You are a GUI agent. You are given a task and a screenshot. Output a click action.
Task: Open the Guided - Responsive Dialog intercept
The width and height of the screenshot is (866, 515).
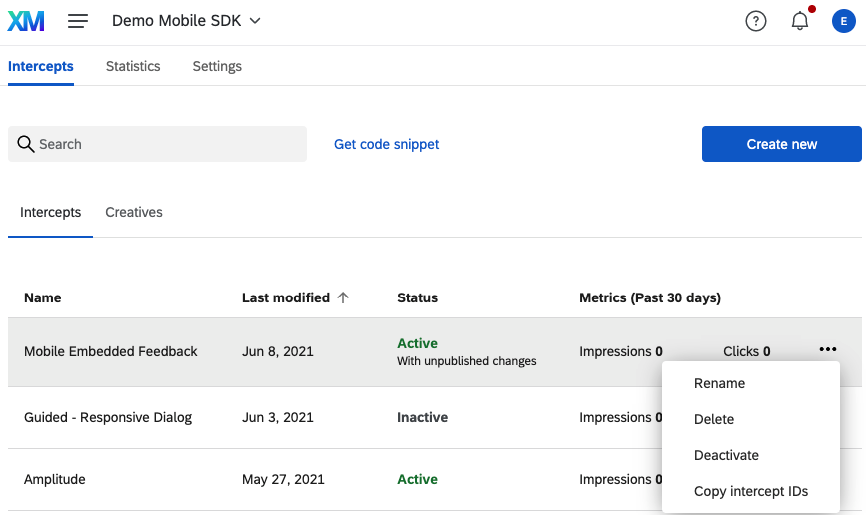tap(108, 417)
